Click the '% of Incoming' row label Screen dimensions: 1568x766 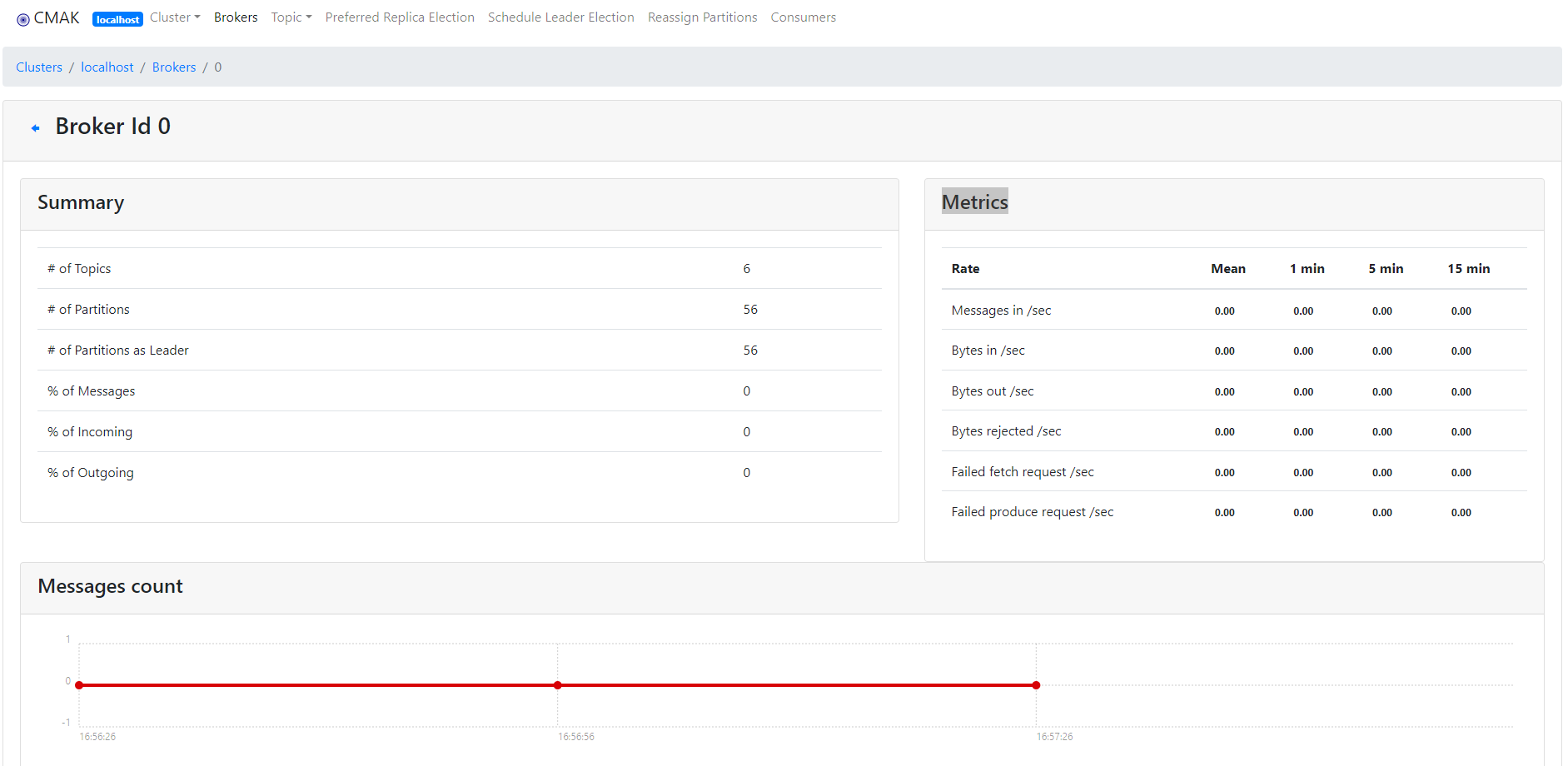point(90,432)
